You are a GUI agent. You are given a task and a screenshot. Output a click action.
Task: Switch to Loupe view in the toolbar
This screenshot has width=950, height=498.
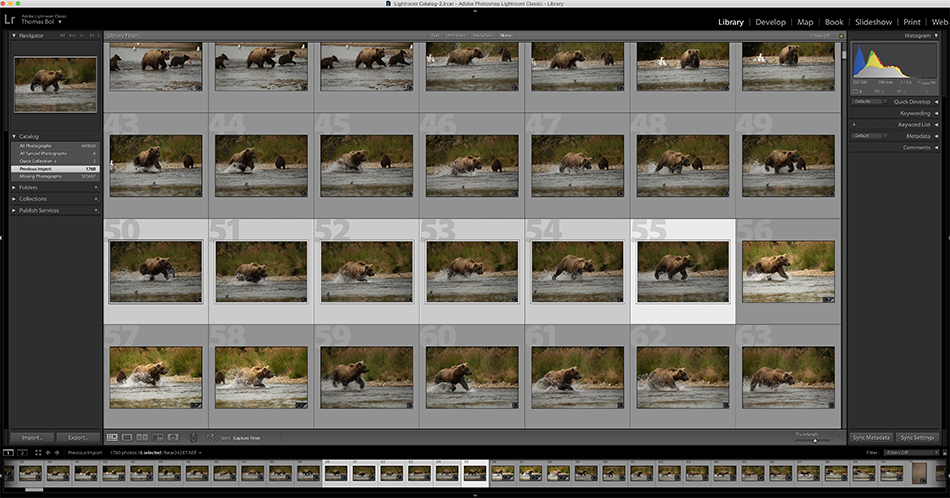[127, 437]
